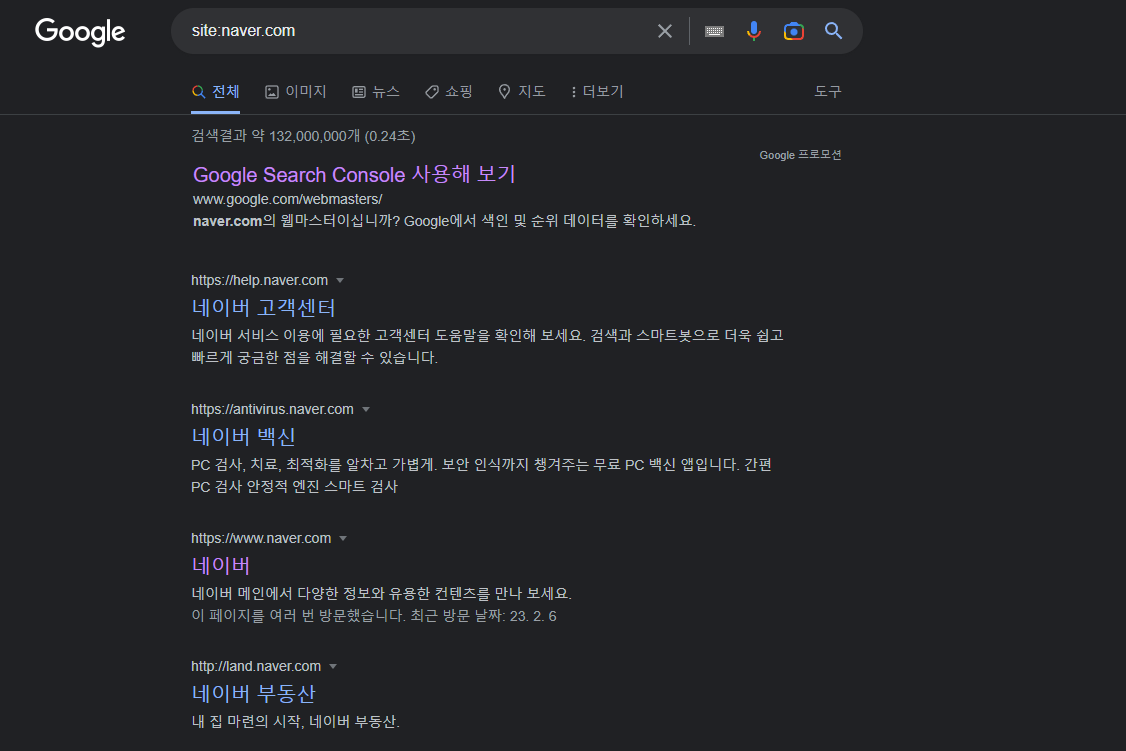Click the Google 프로모션 label
This screenshot has width=1126, height=751.
click(800, 155)
